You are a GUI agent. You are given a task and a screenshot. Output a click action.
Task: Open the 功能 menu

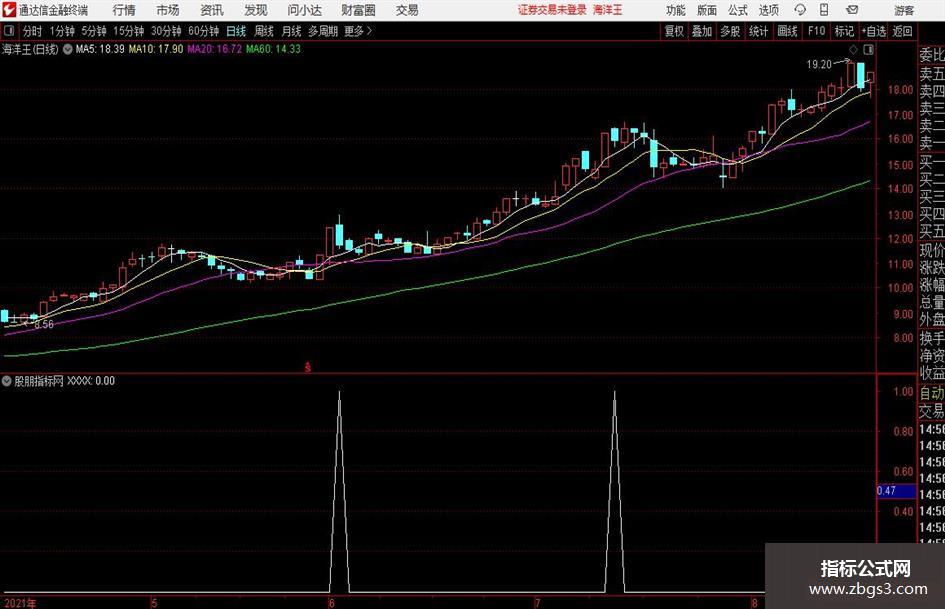[676, 10]
